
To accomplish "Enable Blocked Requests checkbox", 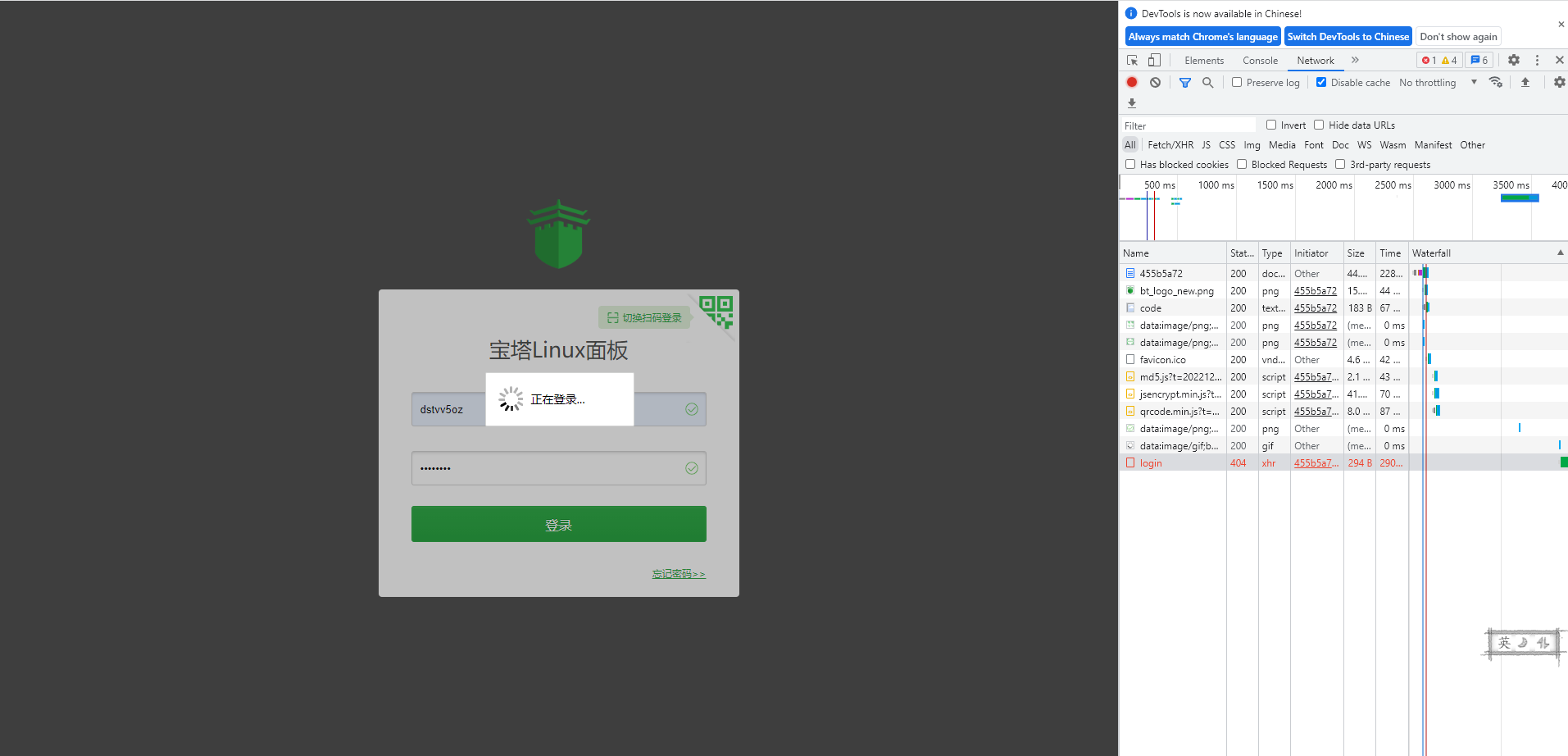I will (1242, 164).
